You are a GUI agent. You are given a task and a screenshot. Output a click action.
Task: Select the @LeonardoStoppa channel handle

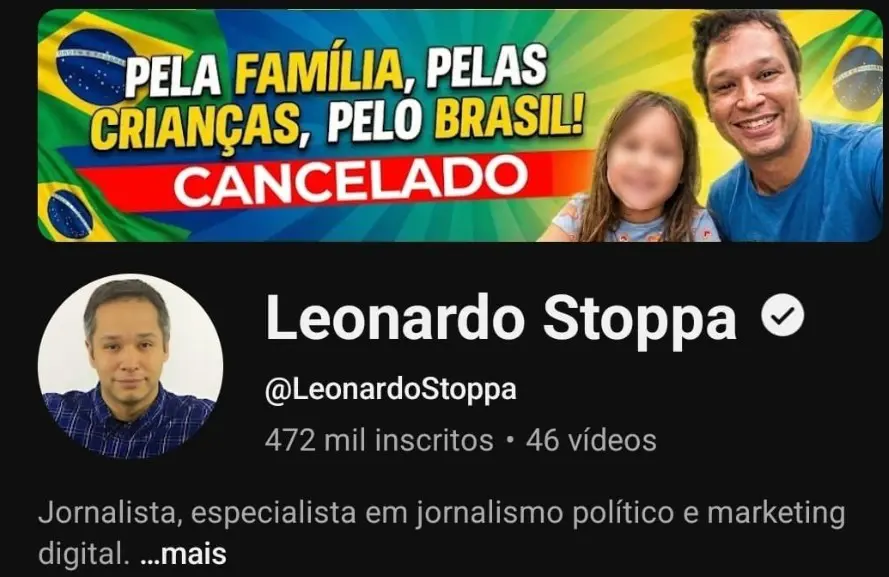coord(391,390)
